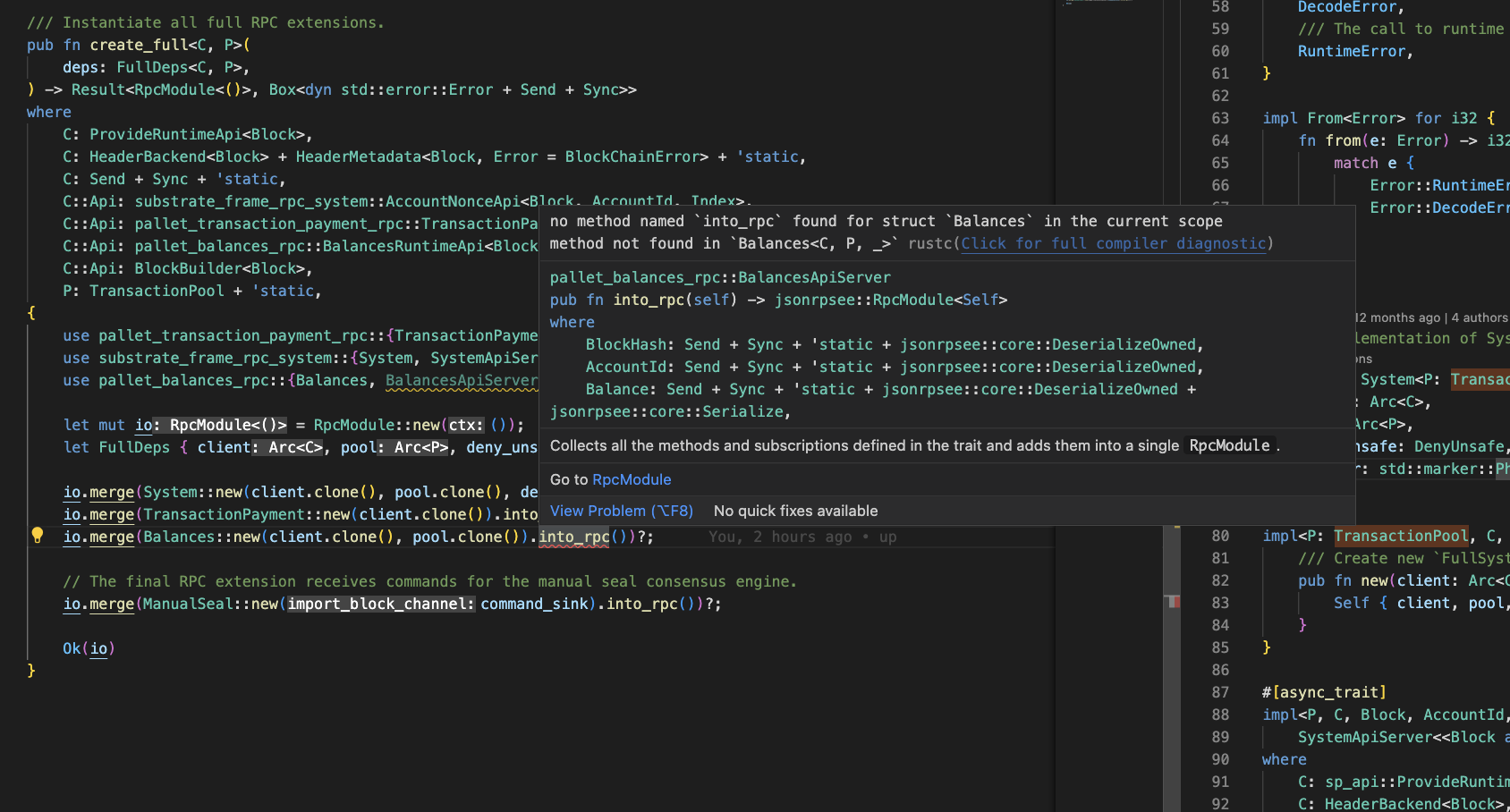Click FullDeps in the deps parameter

152,67
